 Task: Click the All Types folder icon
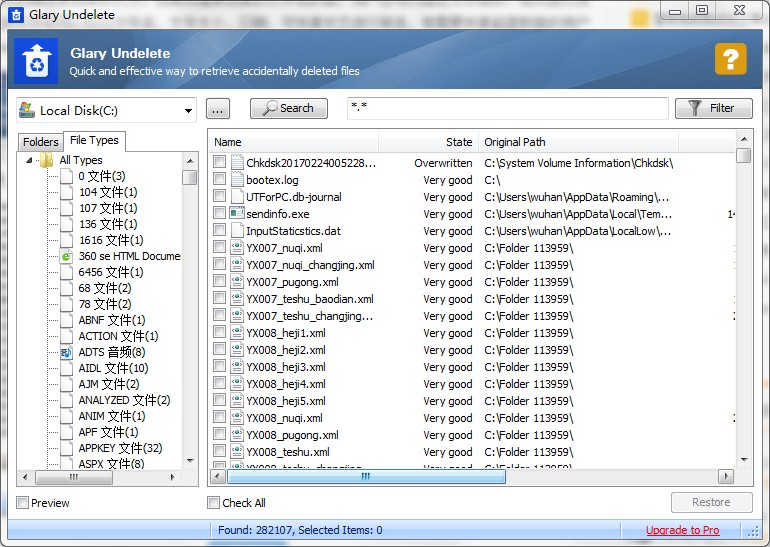click(47, 160)
